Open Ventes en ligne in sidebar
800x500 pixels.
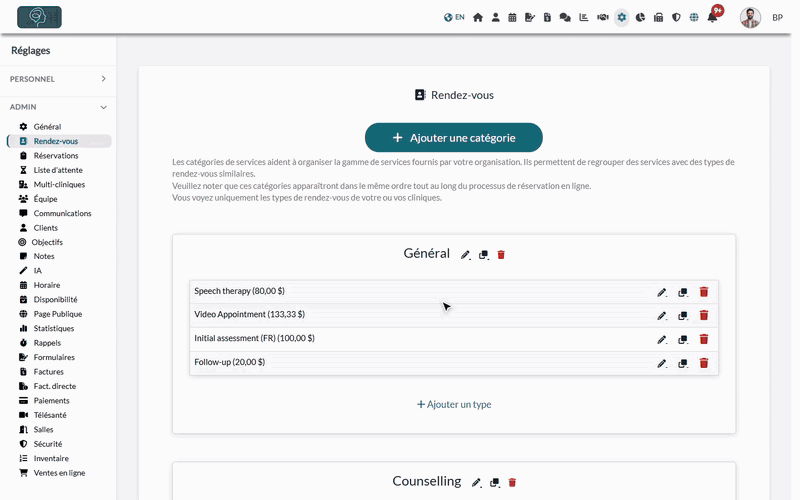pos(59,473)
